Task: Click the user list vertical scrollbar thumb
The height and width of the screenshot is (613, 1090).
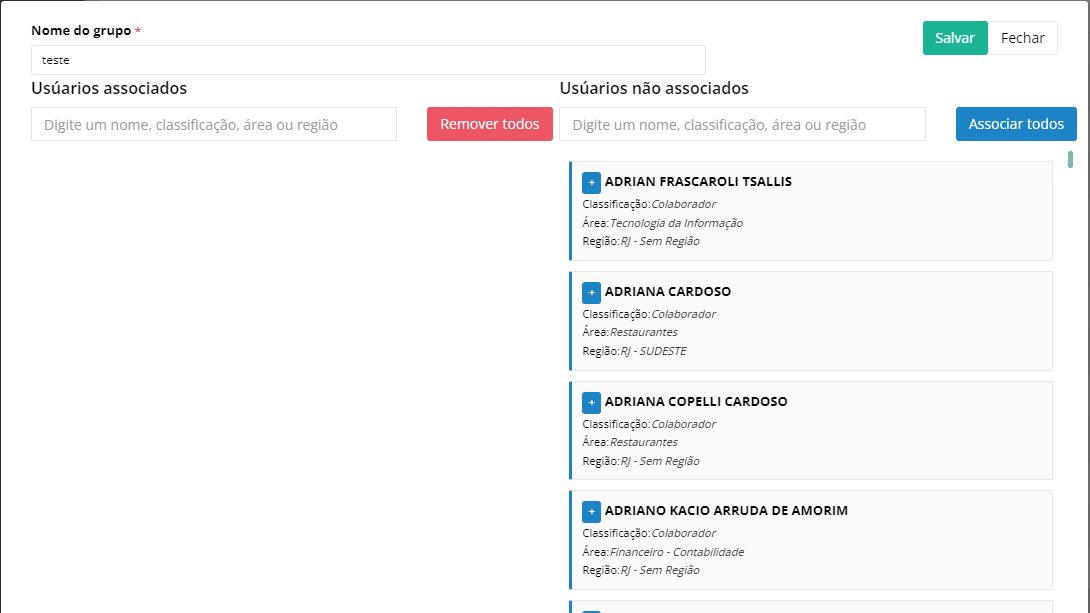Action: [1070, 159]
